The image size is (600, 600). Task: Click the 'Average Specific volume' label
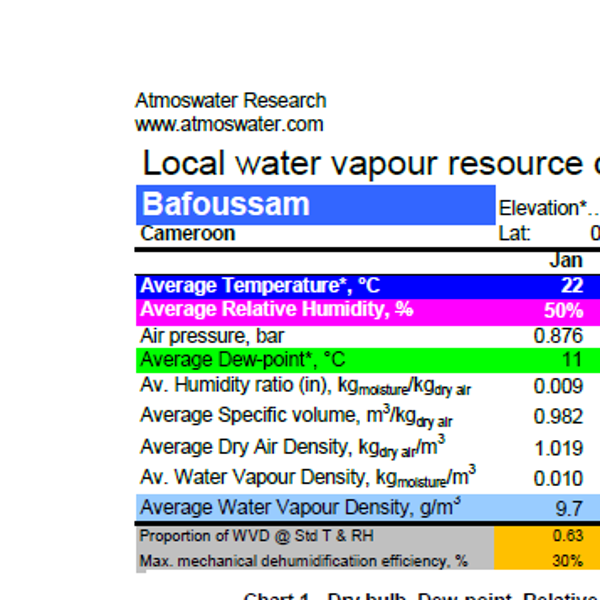[296, 416]
